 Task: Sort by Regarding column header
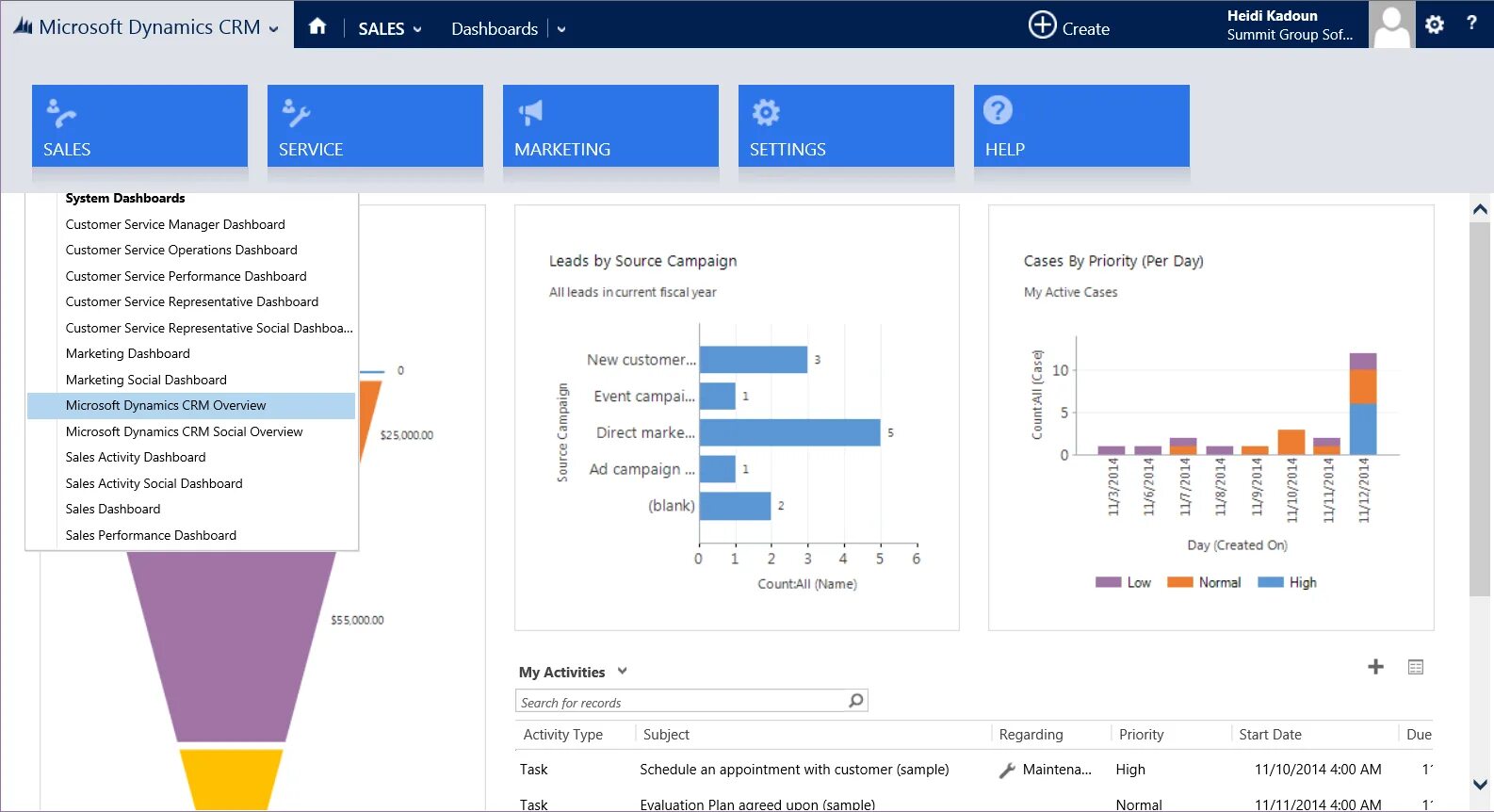(x=1031, y=735)
